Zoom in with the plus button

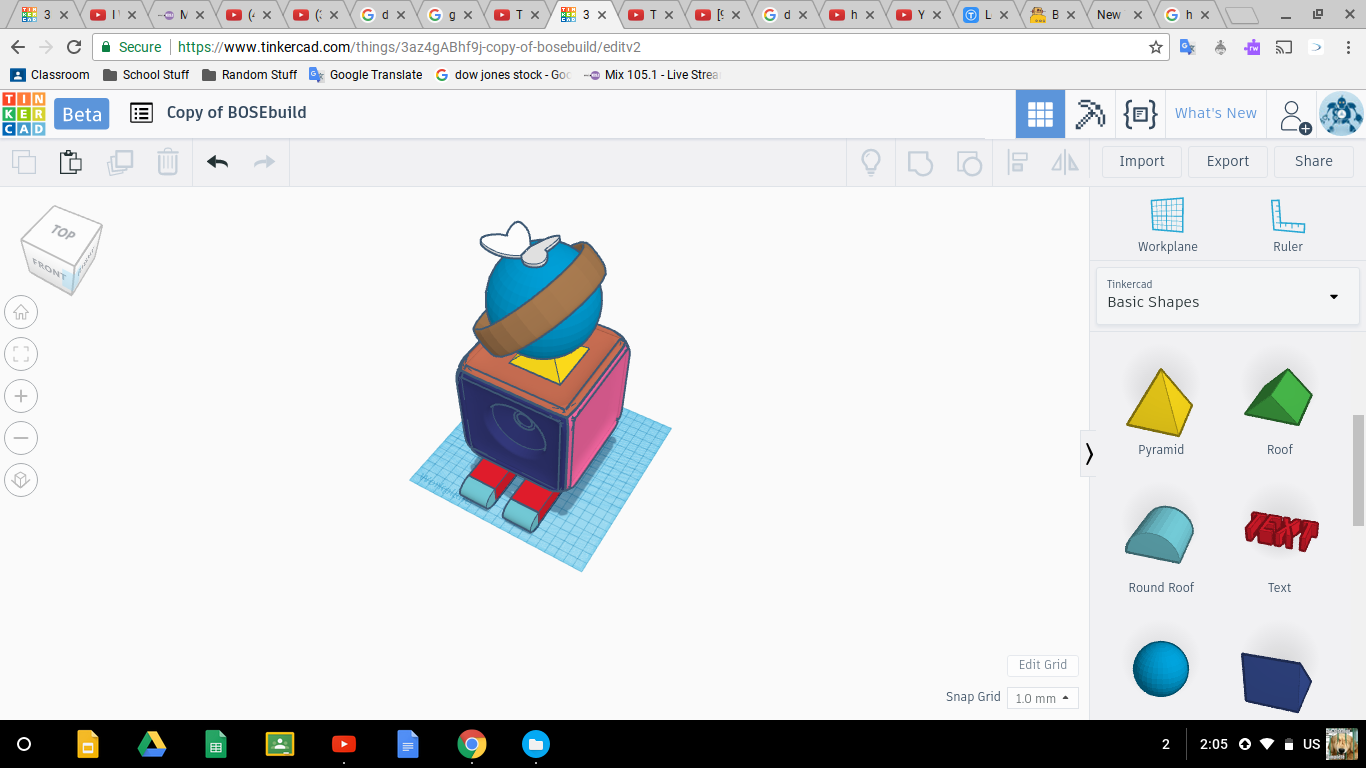point(21,396)
